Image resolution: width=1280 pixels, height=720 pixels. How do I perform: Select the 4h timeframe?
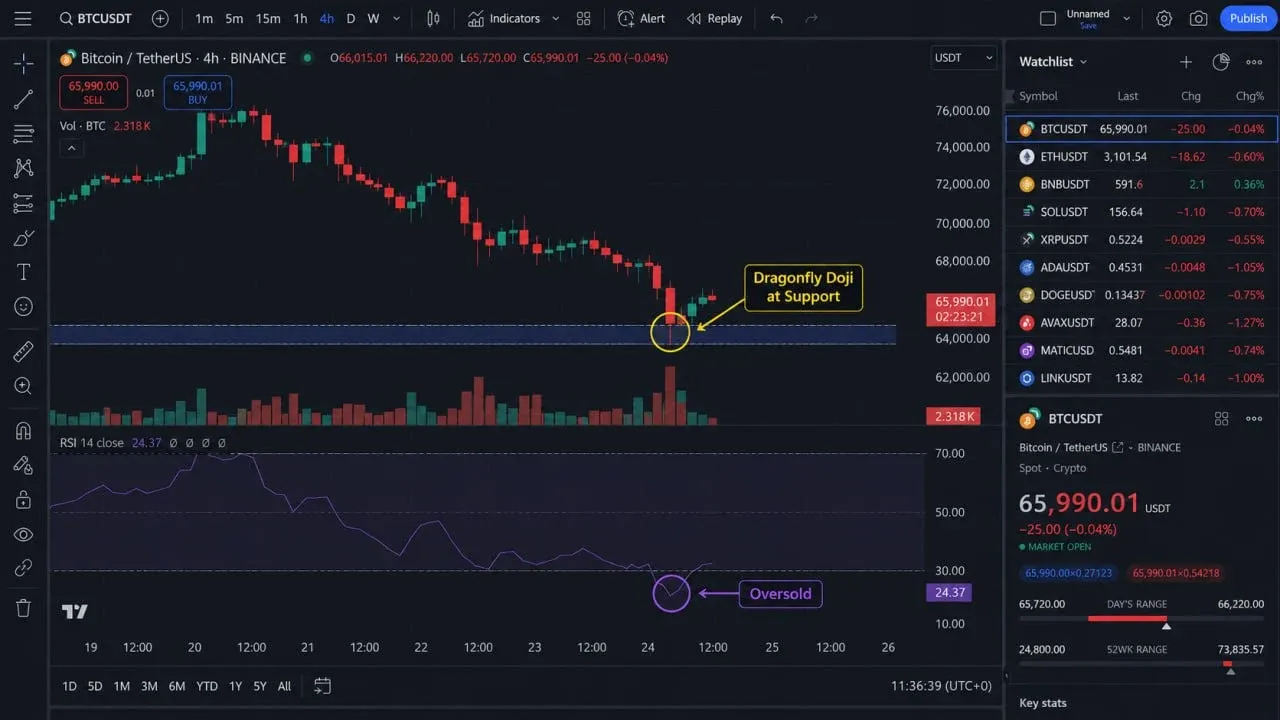pyautogui.click(x=327, y=18)
